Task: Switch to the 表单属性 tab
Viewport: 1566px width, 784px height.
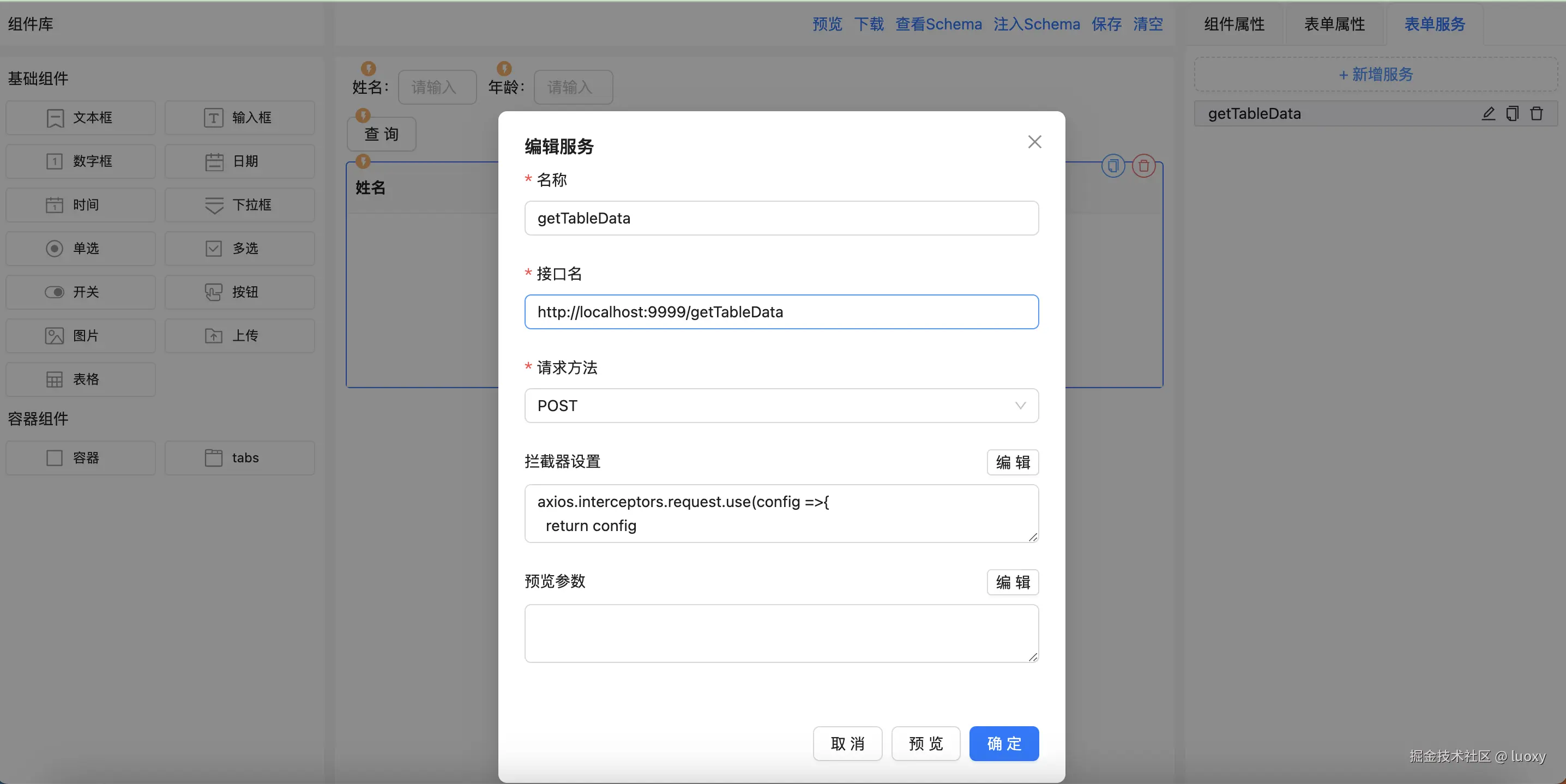Action: (1334, 25)
